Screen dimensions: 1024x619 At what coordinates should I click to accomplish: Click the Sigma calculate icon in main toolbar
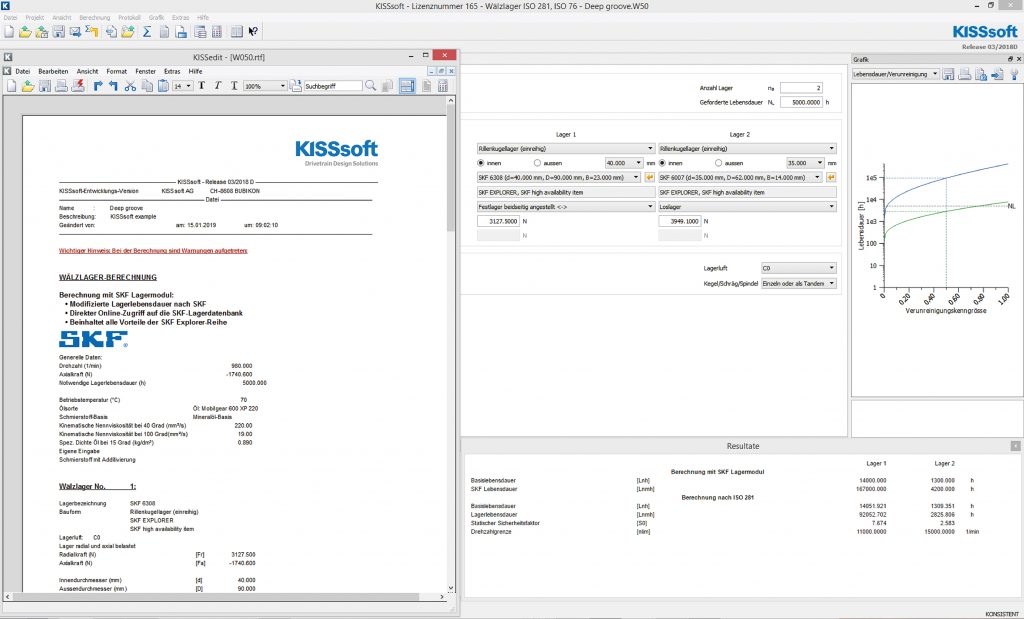pyautogui.click(x=147, y=31)
